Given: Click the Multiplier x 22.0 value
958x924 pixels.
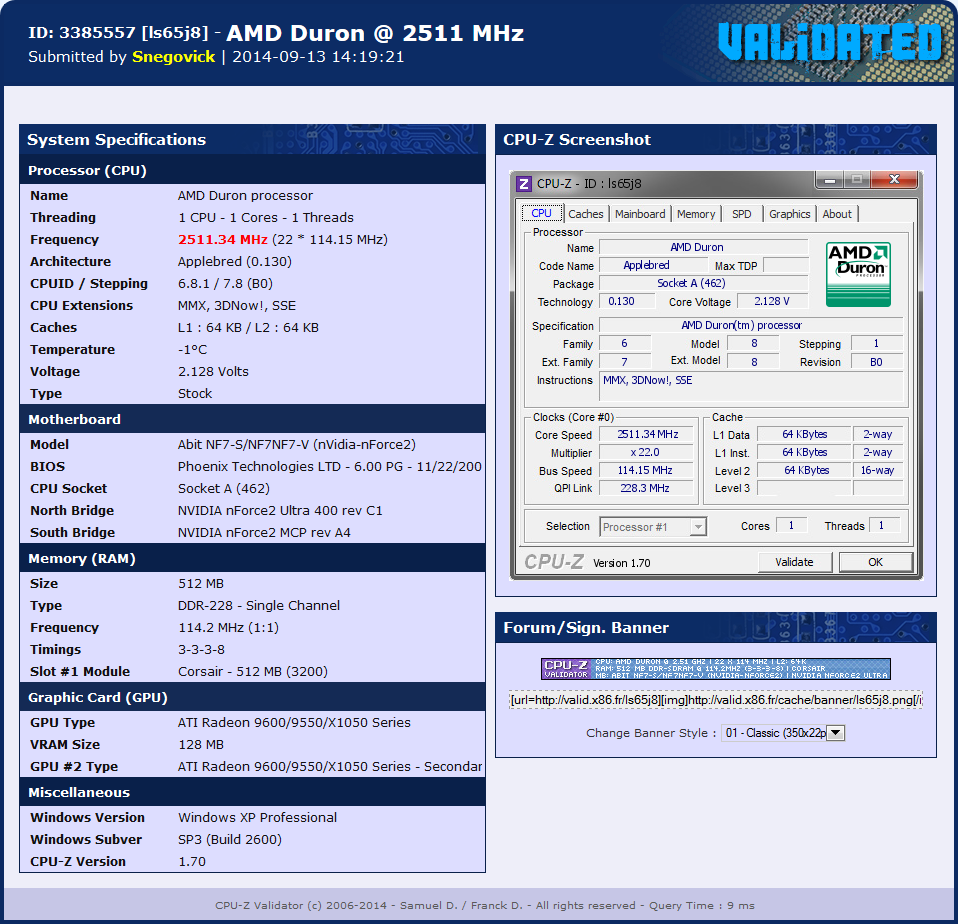Looking at the screenshot, I should click(x=647, y=453).
